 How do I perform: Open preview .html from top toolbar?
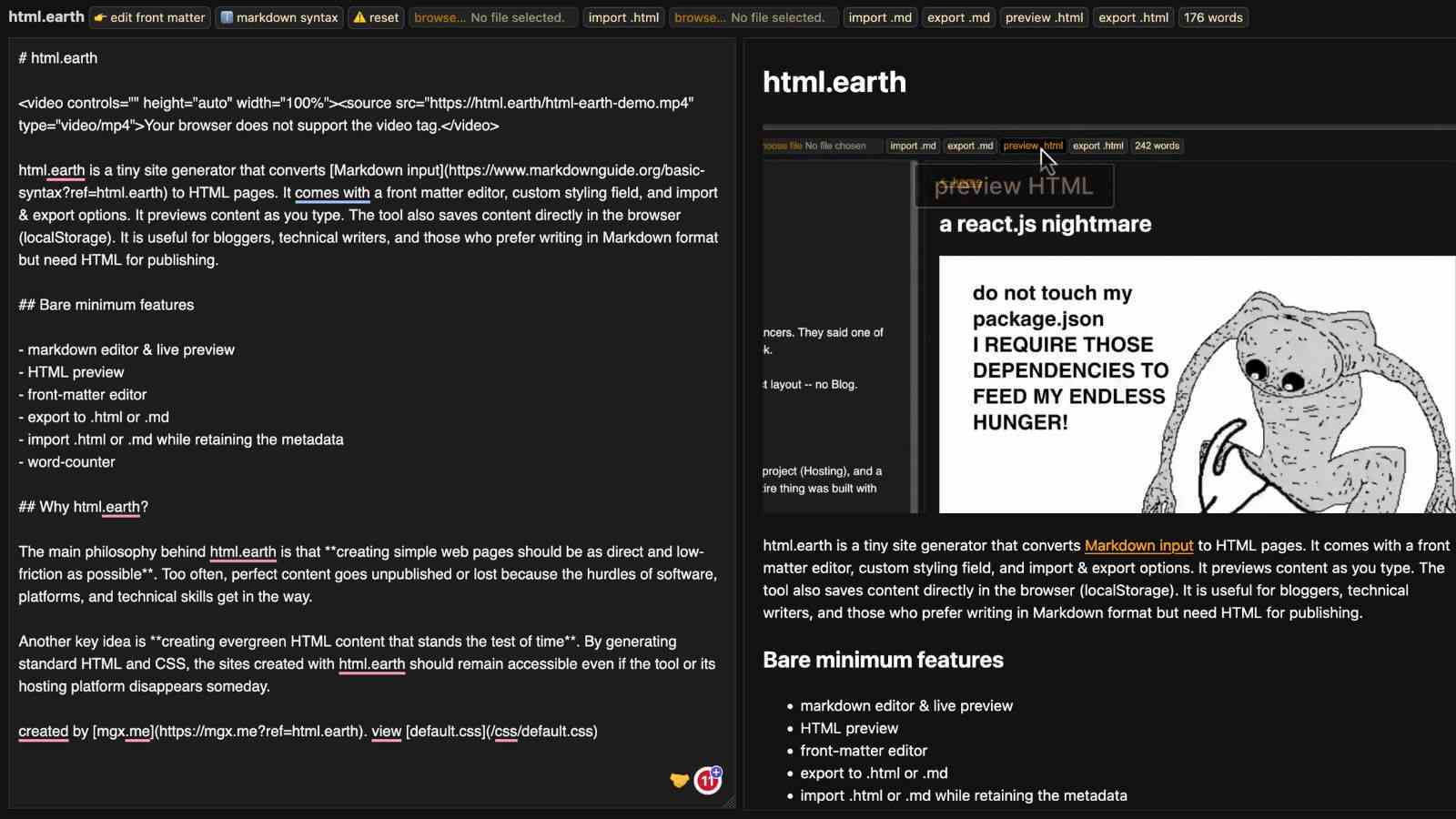point(1044,17)
